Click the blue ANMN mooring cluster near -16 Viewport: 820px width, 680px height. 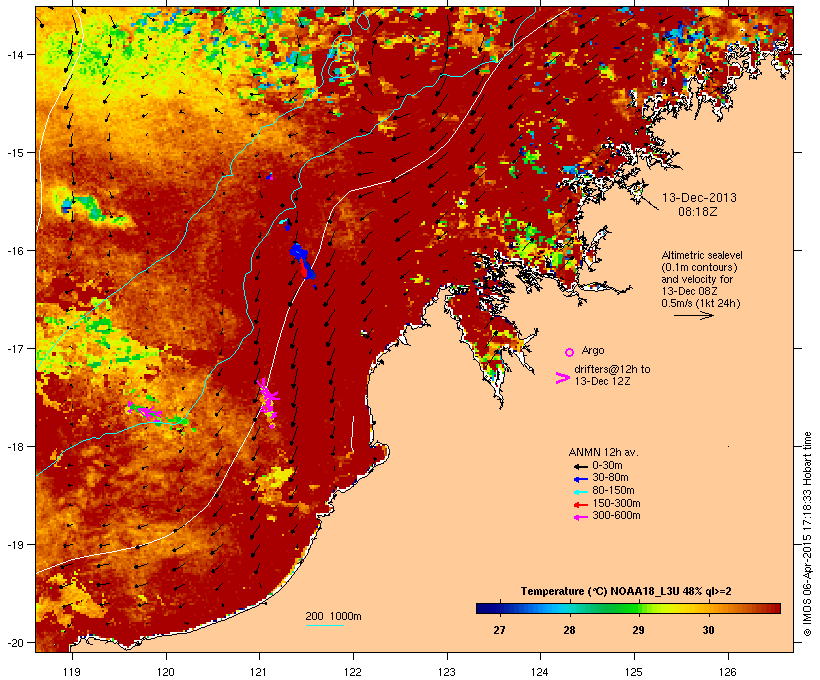(303, 262)
